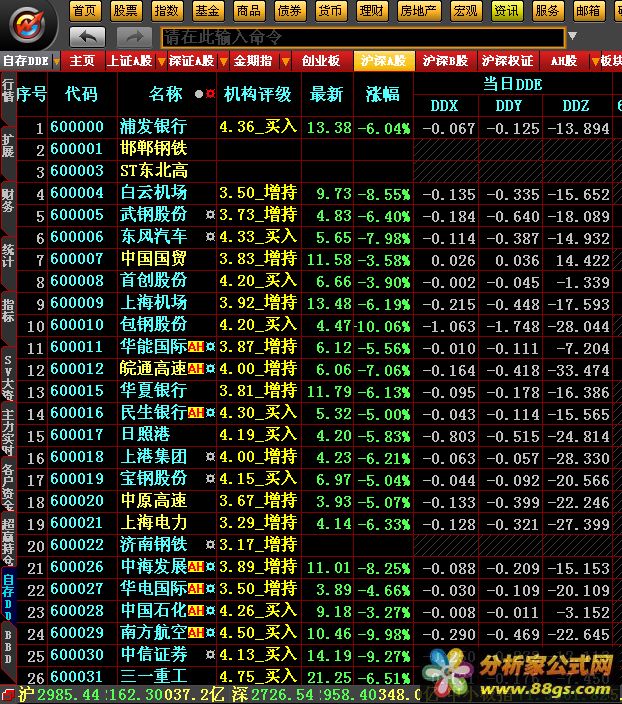Click the blue gear mark beside 中国石化
The height and width of the screenshot is (704, 622).
pos(210,611)
